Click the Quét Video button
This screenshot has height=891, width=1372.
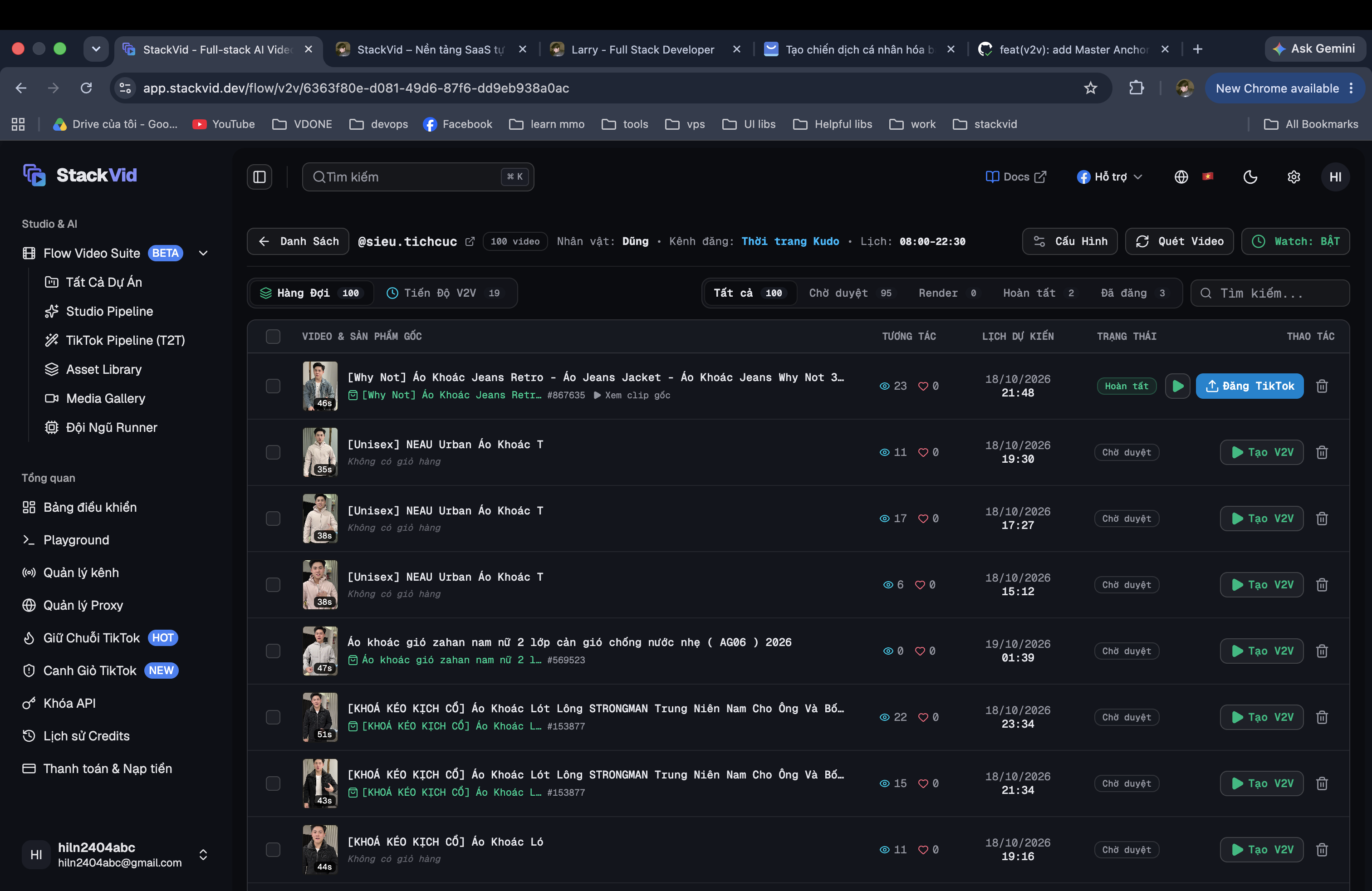pyautogui.click(x=1179, y=241)
